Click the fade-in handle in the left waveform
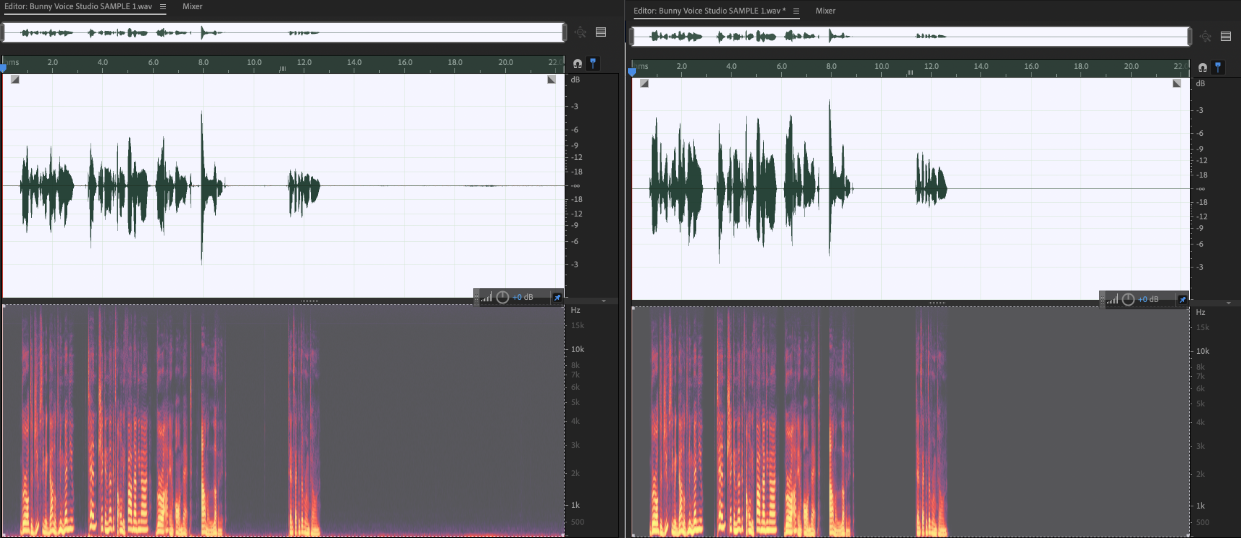 click(x=15, y=80)
